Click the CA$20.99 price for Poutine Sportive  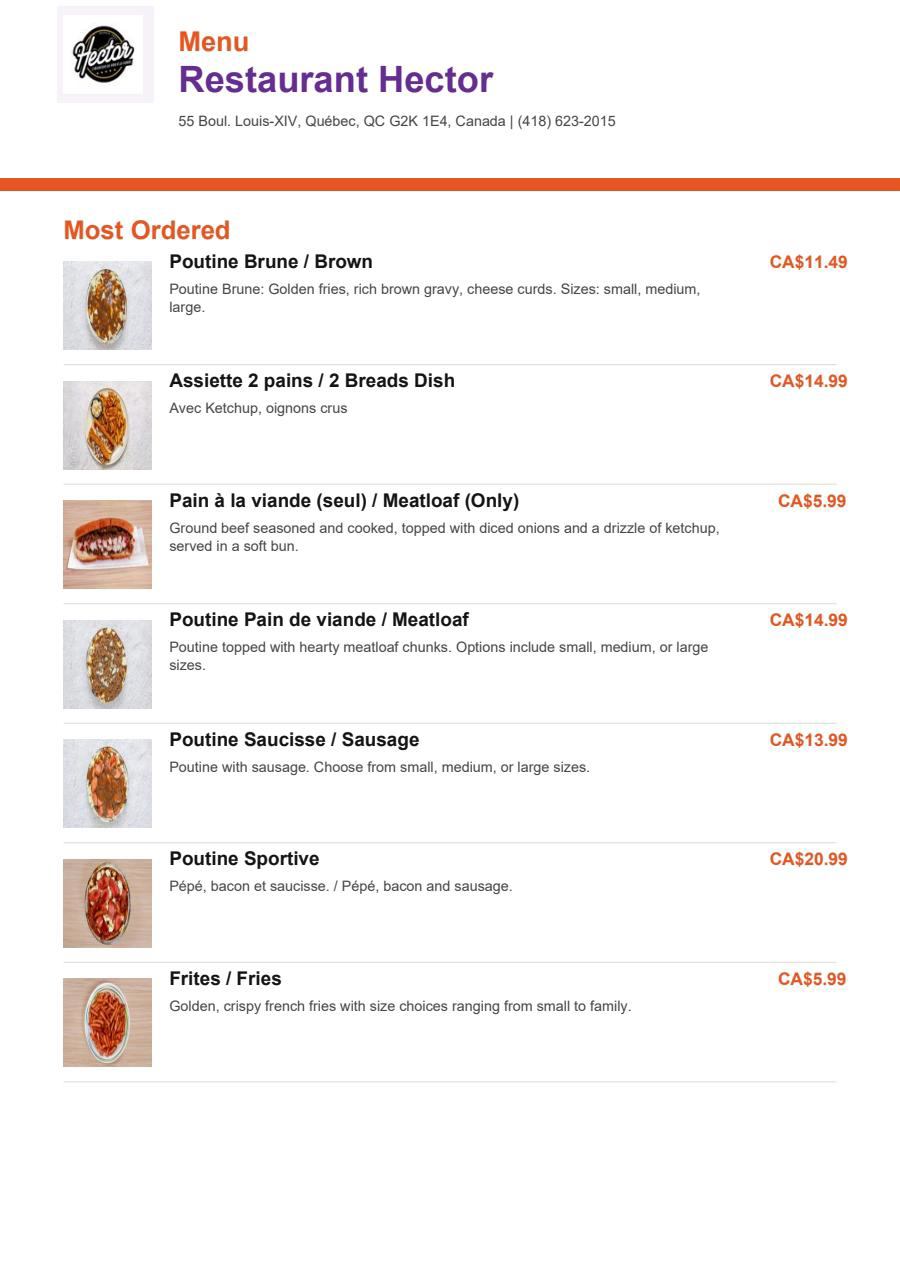(808, 859)
